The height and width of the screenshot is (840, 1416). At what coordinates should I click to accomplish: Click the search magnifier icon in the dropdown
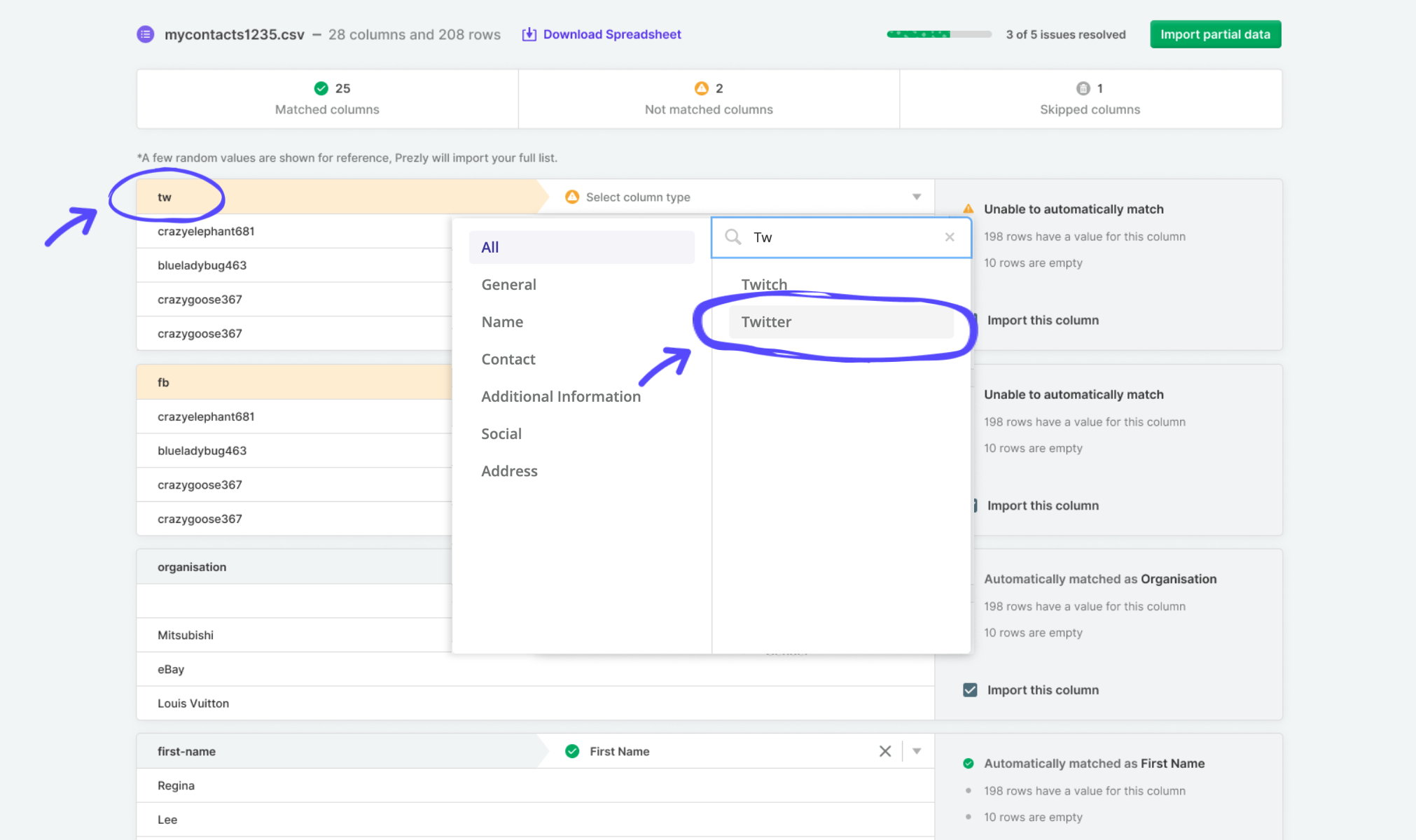click(733, 237)
